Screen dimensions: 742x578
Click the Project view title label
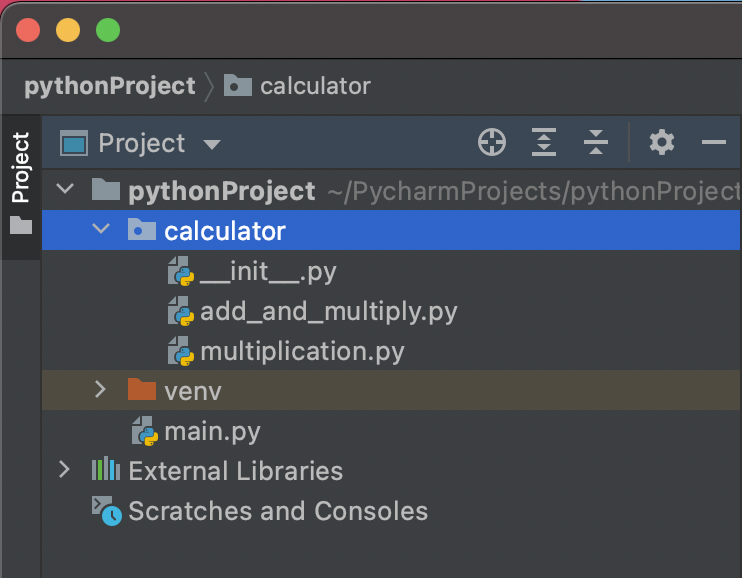[141, 143]
